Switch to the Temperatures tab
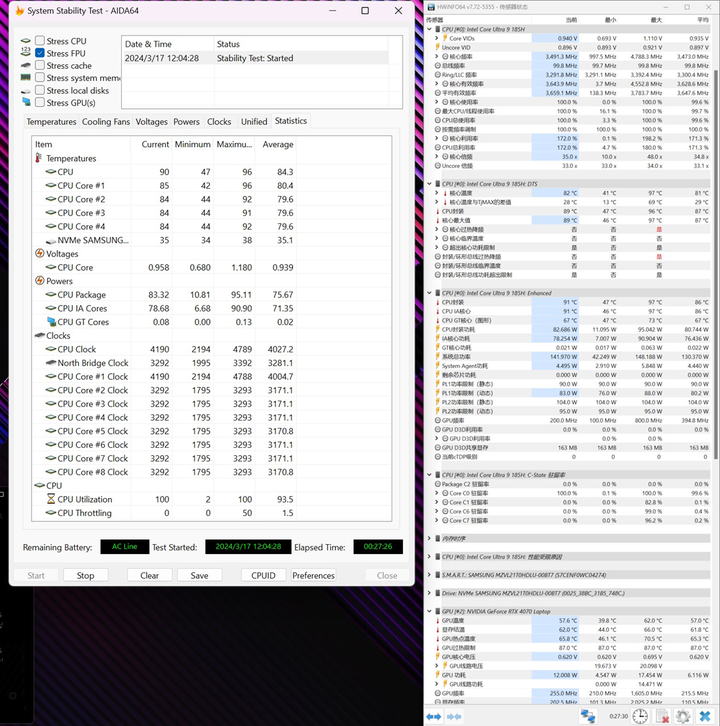Image resolution: width=720 pixels, height=726 pixels. [x=51, y=122]
